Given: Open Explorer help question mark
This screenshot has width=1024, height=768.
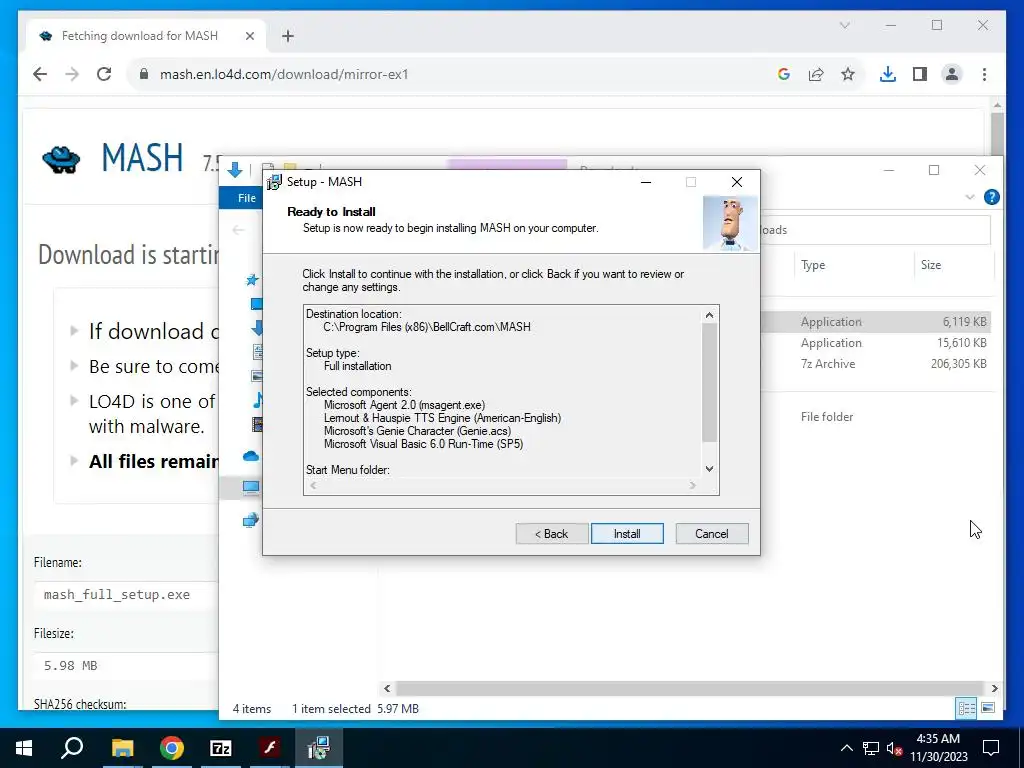Looking at the screenshot, I should pyautogui.click(x=991, y=197).
